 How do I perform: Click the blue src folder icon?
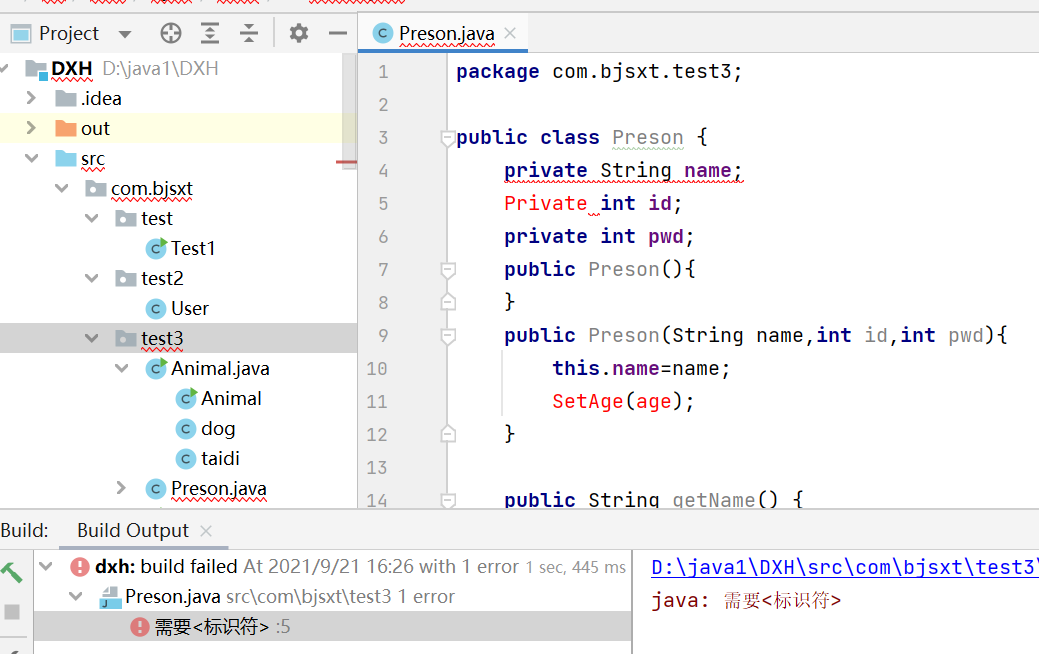66,158
